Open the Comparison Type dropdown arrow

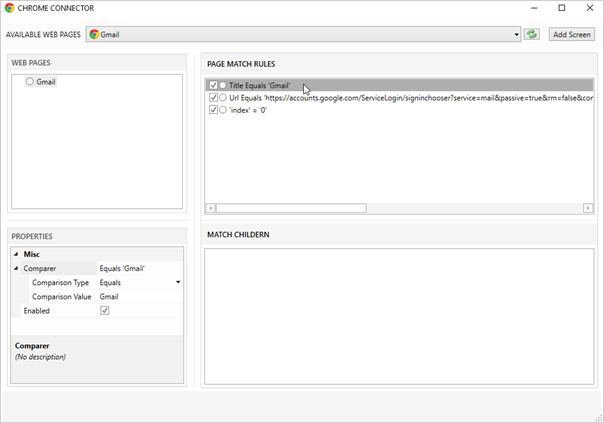point(178,282)
